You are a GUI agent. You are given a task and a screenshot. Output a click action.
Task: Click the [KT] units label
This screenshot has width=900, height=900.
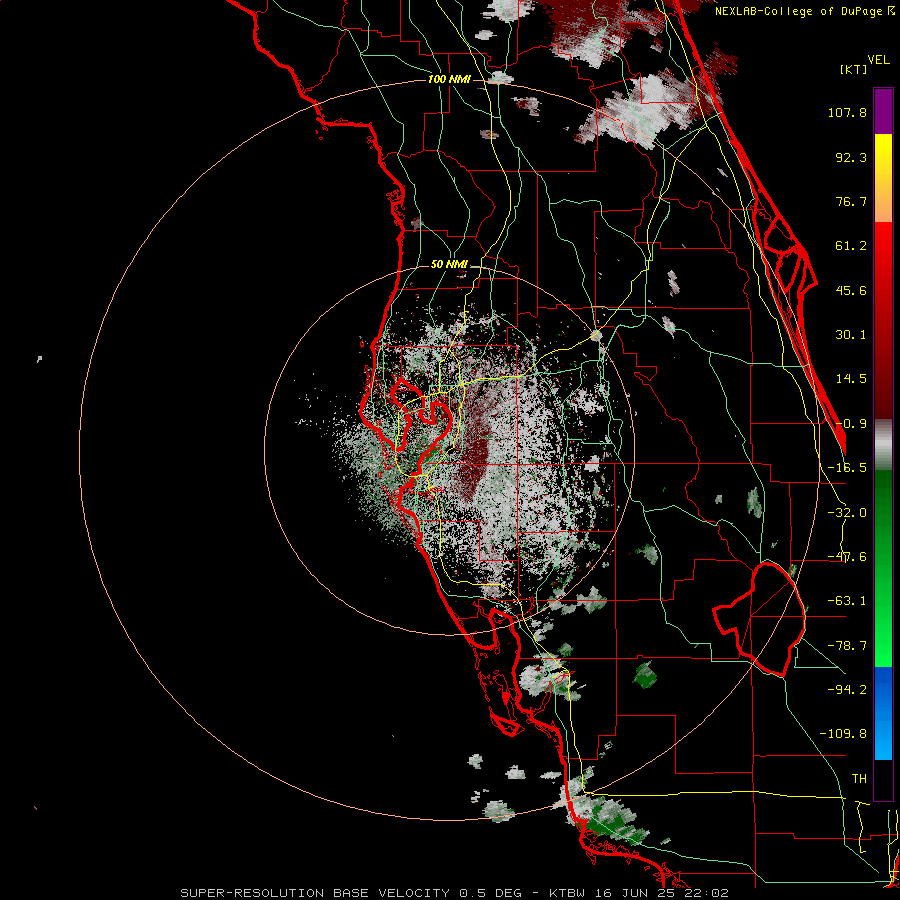pos(853,69)
